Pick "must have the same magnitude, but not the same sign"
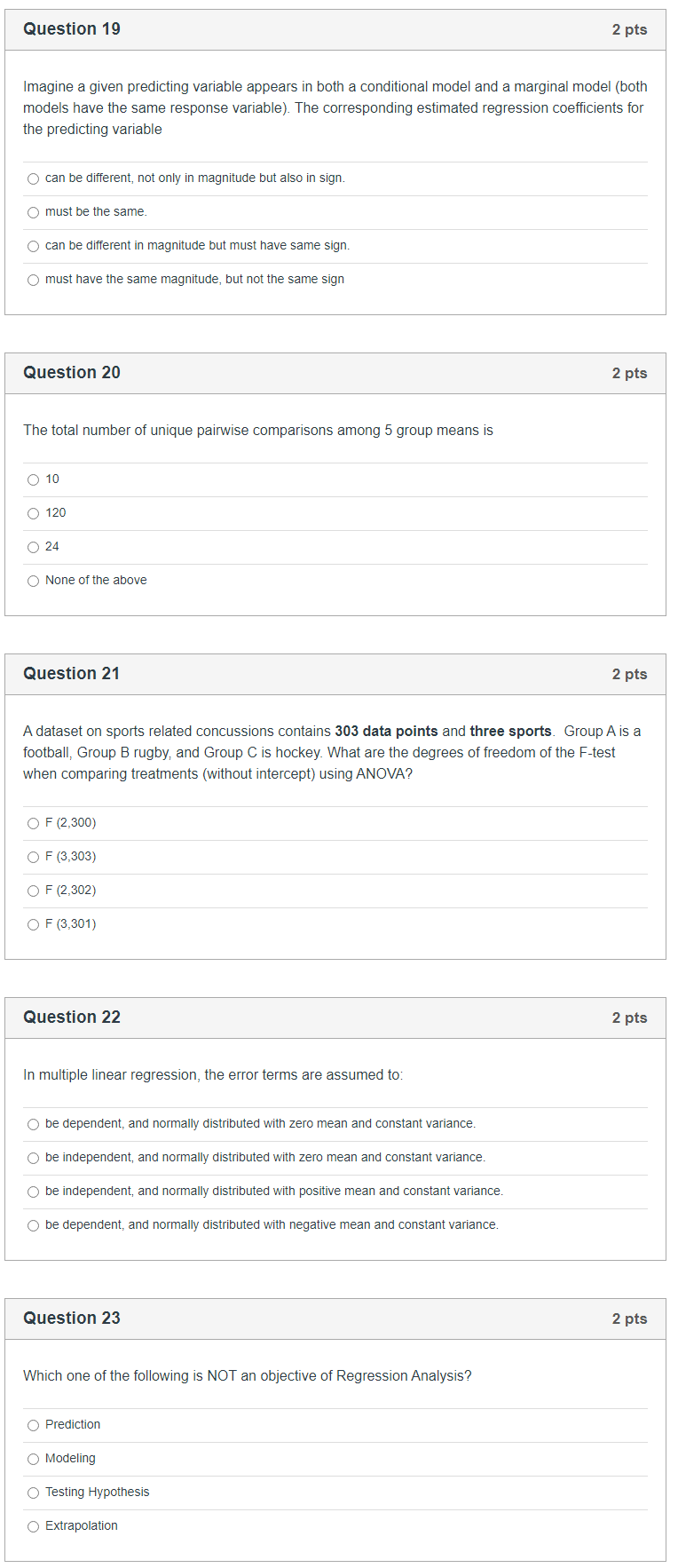The height and width of the screenshot is (1568, 678). [x=33, y=280]
